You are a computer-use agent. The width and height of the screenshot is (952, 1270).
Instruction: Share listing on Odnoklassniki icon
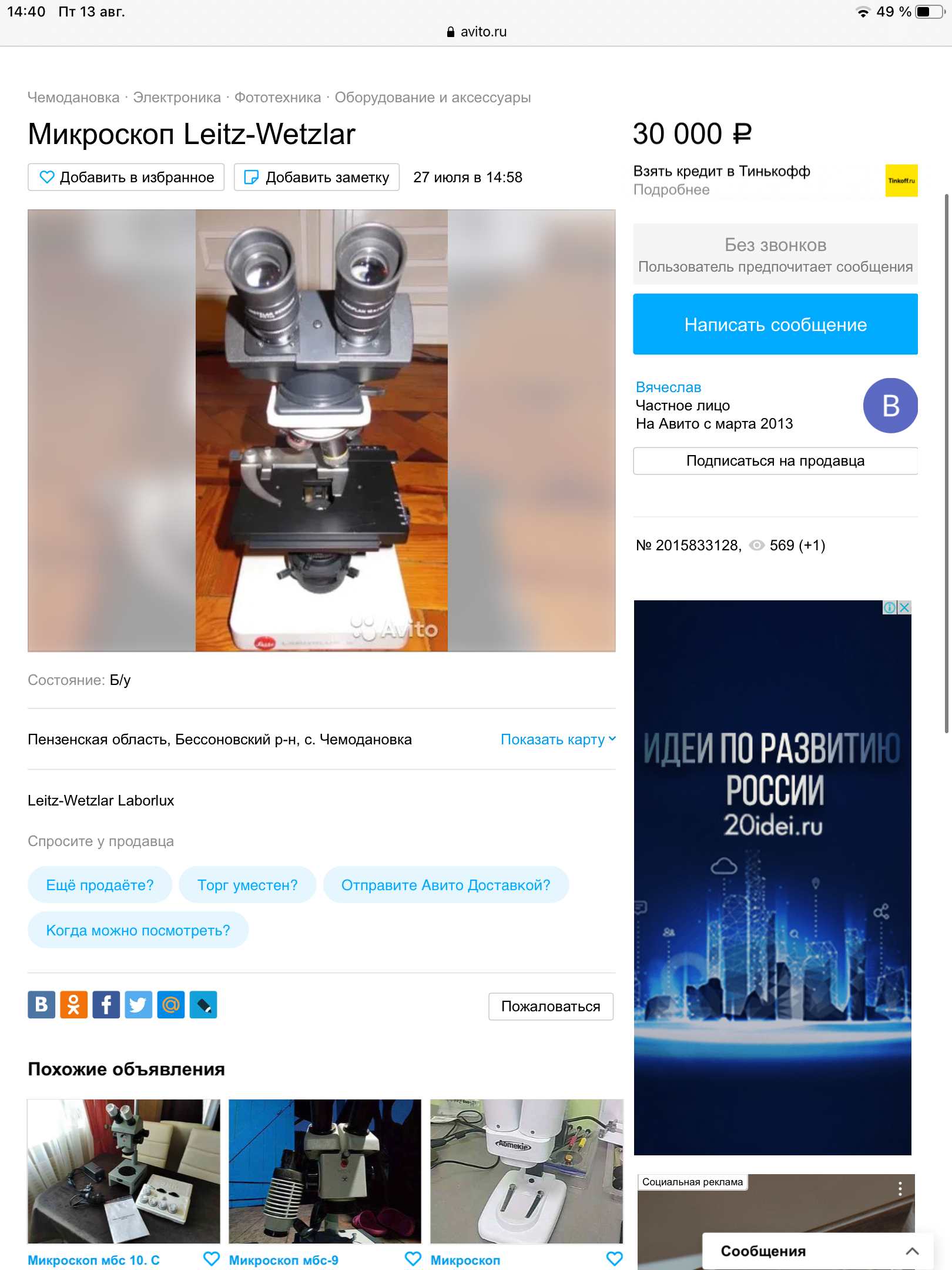click(x=73, y=1005)
